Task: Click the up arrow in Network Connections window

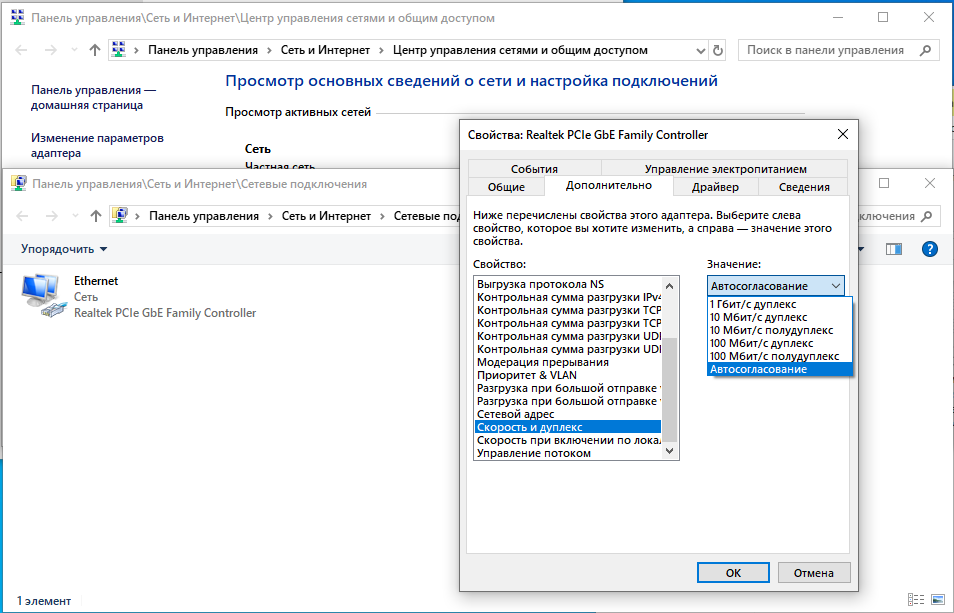Action: coord(95,216)
